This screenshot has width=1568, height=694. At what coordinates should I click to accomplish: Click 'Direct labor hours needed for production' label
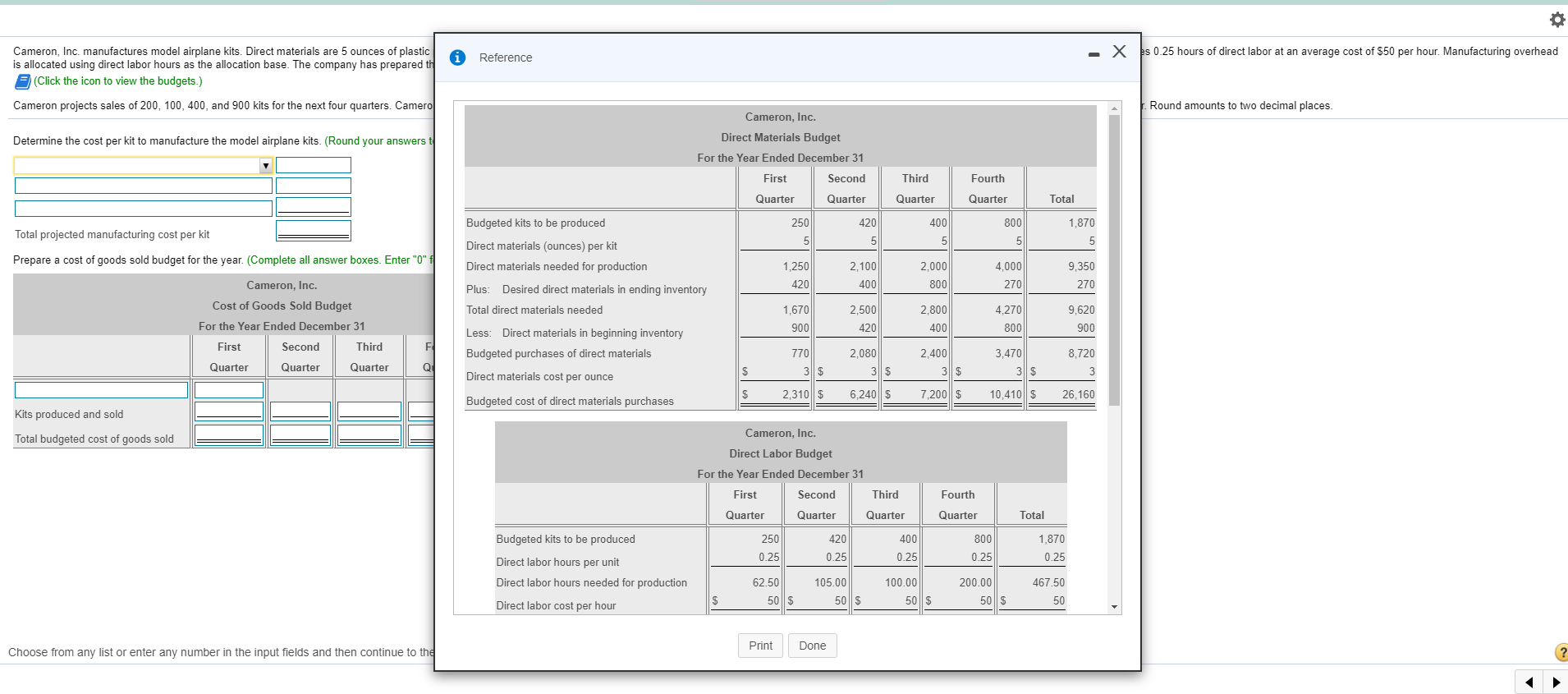[x=592, y=583]
